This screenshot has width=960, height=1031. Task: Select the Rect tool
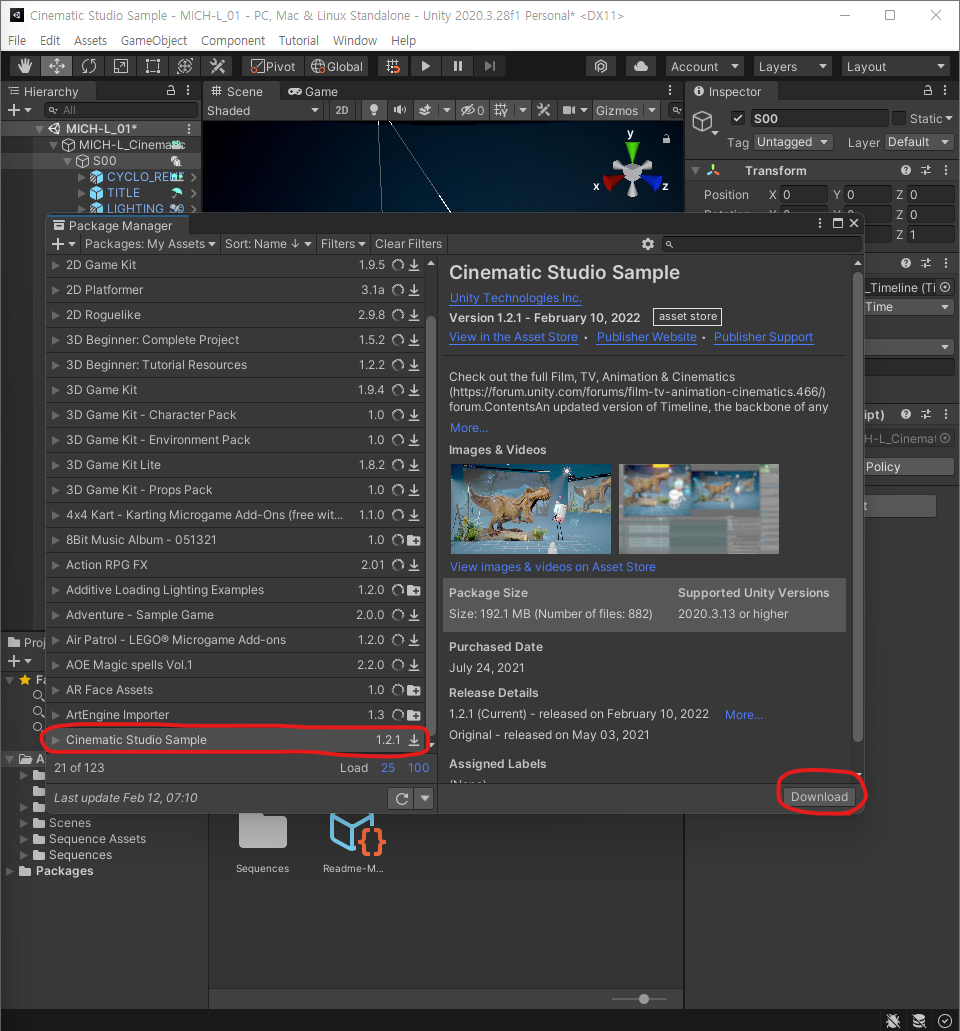[153, 66]
